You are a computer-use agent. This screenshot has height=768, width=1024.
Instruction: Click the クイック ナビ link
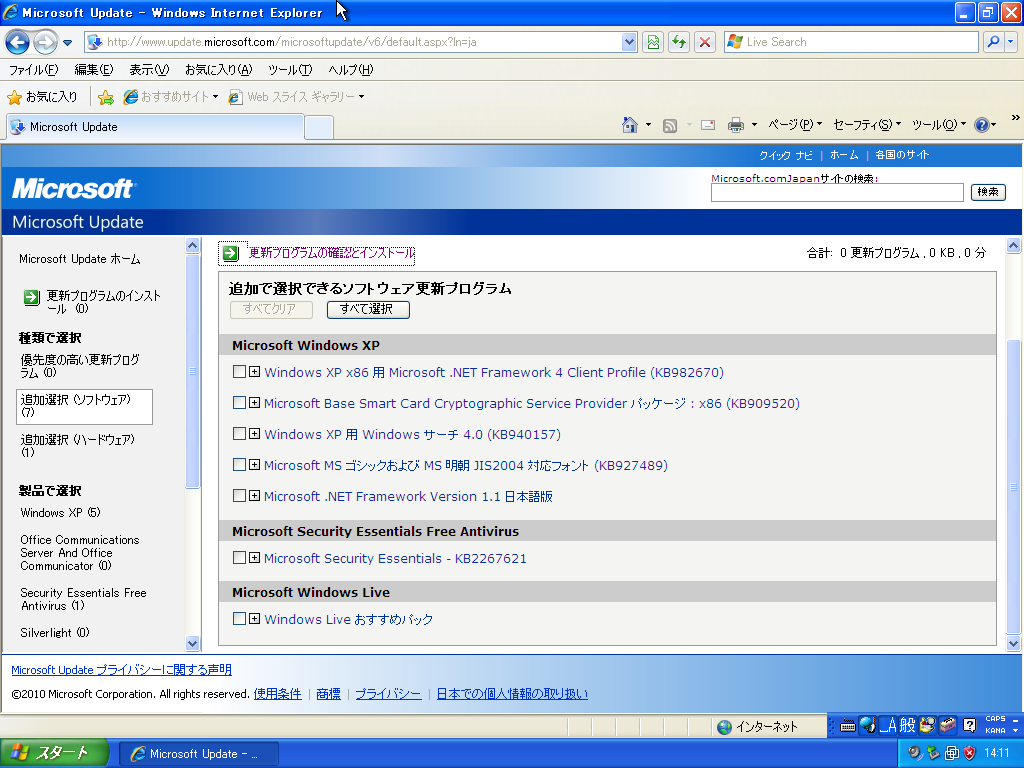[786, 155]
